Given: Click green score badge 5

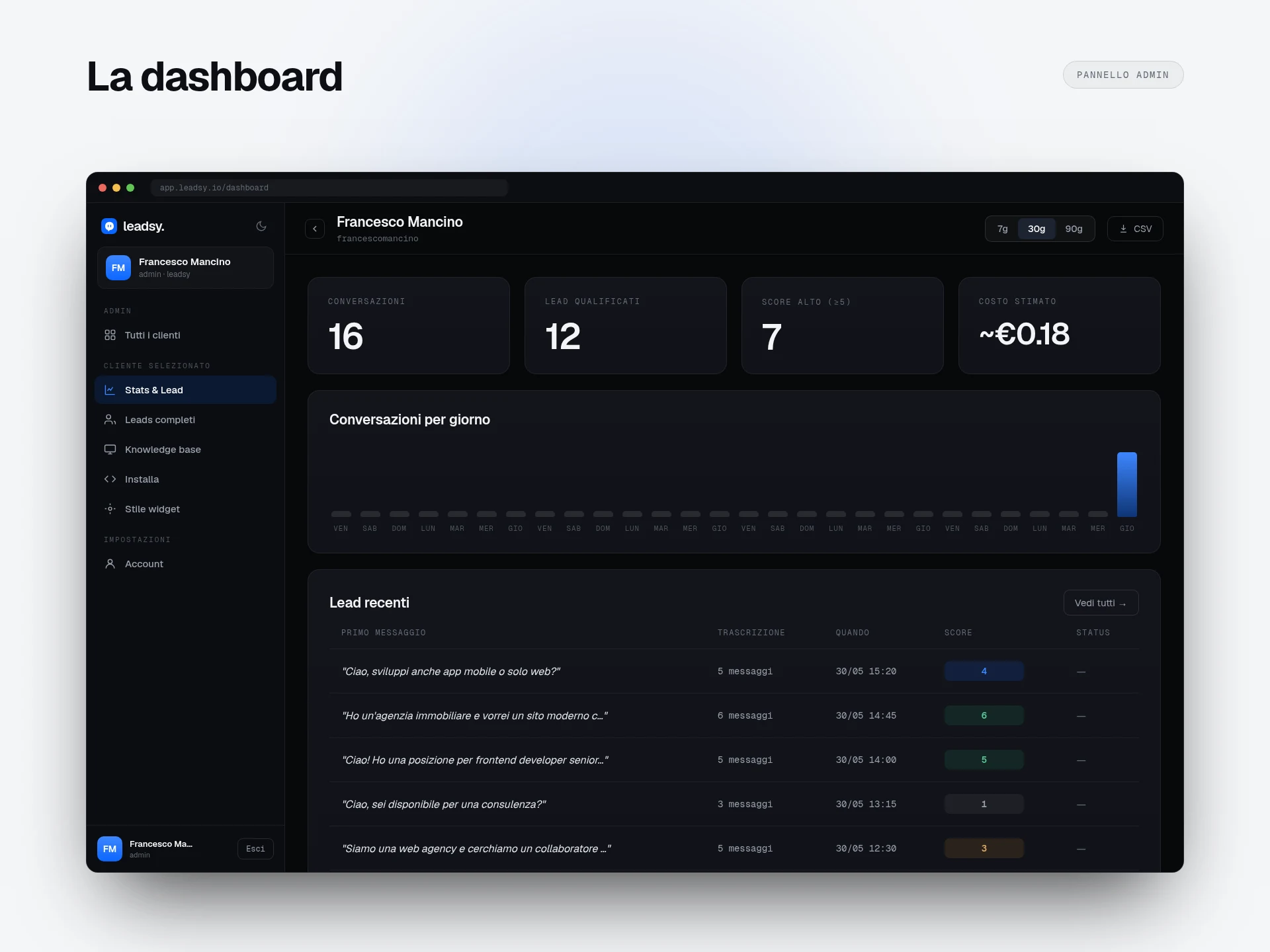Looking at the screenshot, I should (984, 760).
